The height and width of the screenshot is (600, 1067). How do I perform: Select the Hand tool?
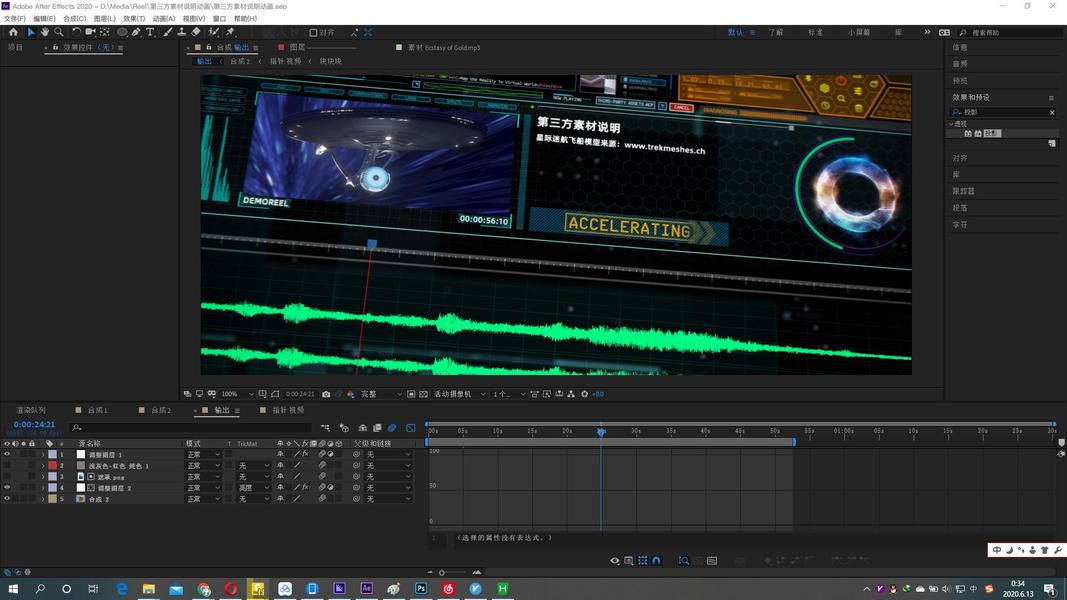(45, 32)
